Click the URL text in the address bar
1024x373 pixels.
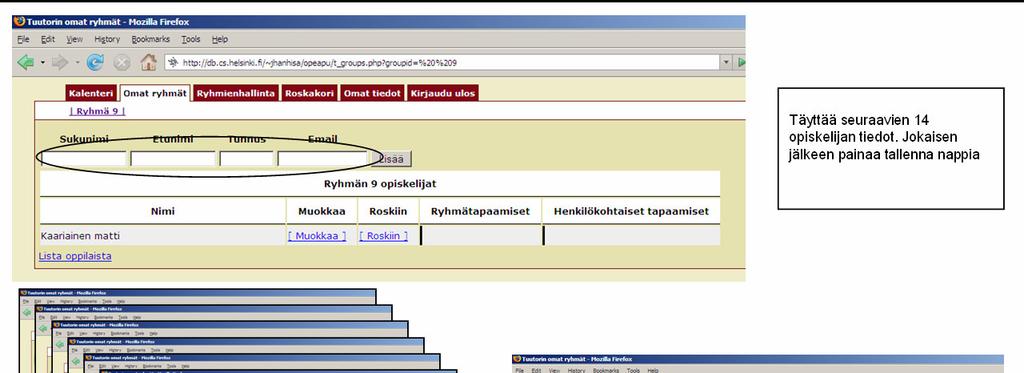point(319,63)
